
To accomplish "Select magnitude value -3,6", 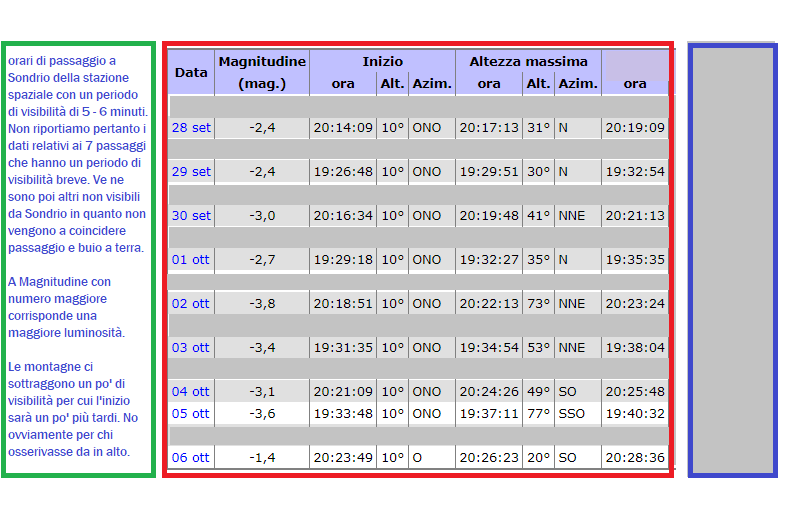I will pyautogui.click(x=262, y=414).
